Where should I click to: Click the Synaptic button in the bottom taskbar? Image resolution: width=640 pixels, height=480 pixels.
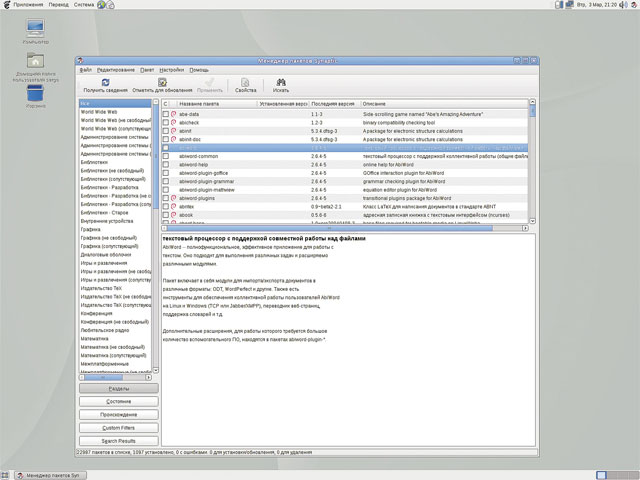pyautogui.click(x=51, y=476)
